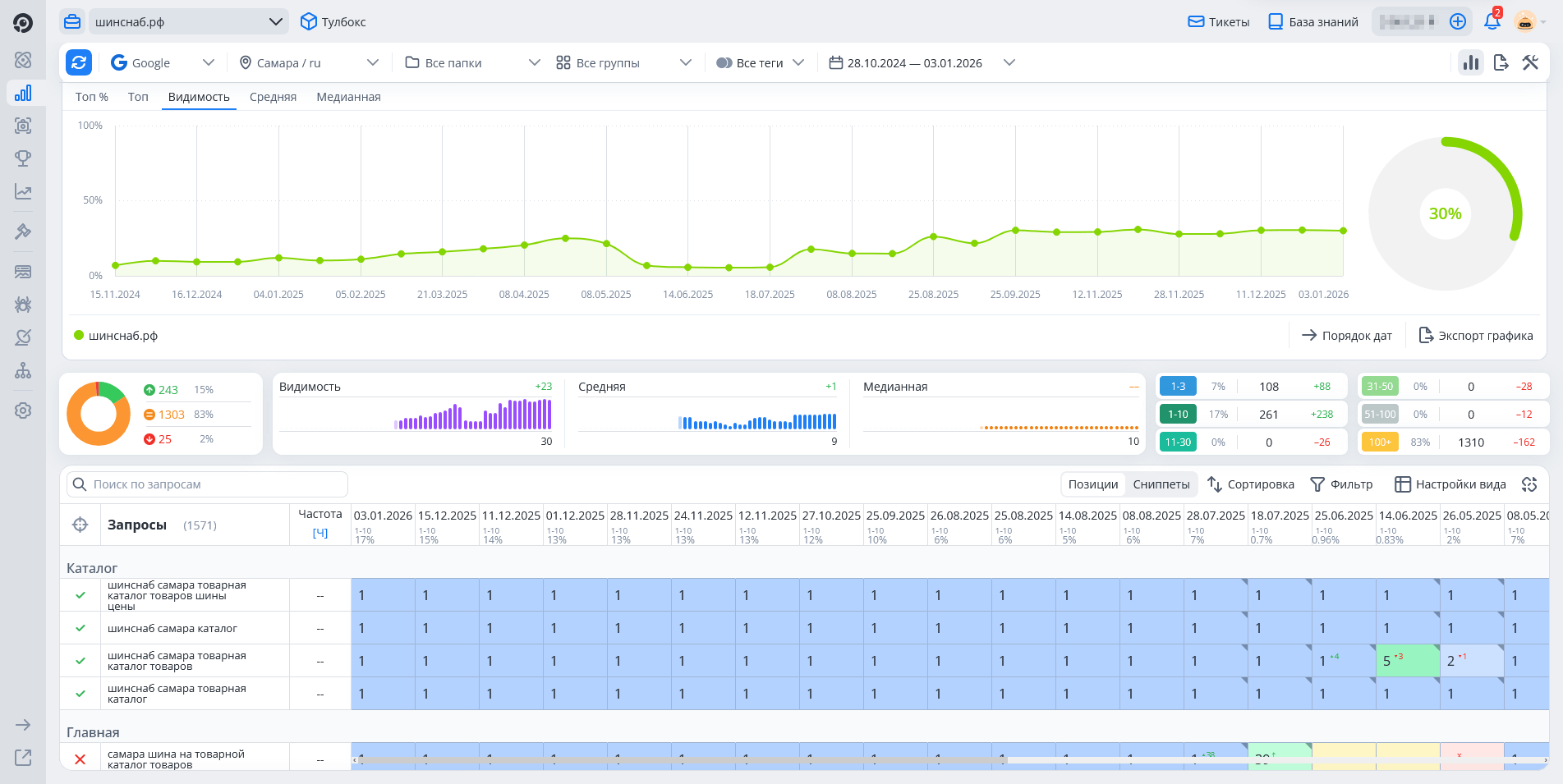Open Тикеты link in header
The height and width of the screenshot is (784, 1563).
tap(1219, 21)
